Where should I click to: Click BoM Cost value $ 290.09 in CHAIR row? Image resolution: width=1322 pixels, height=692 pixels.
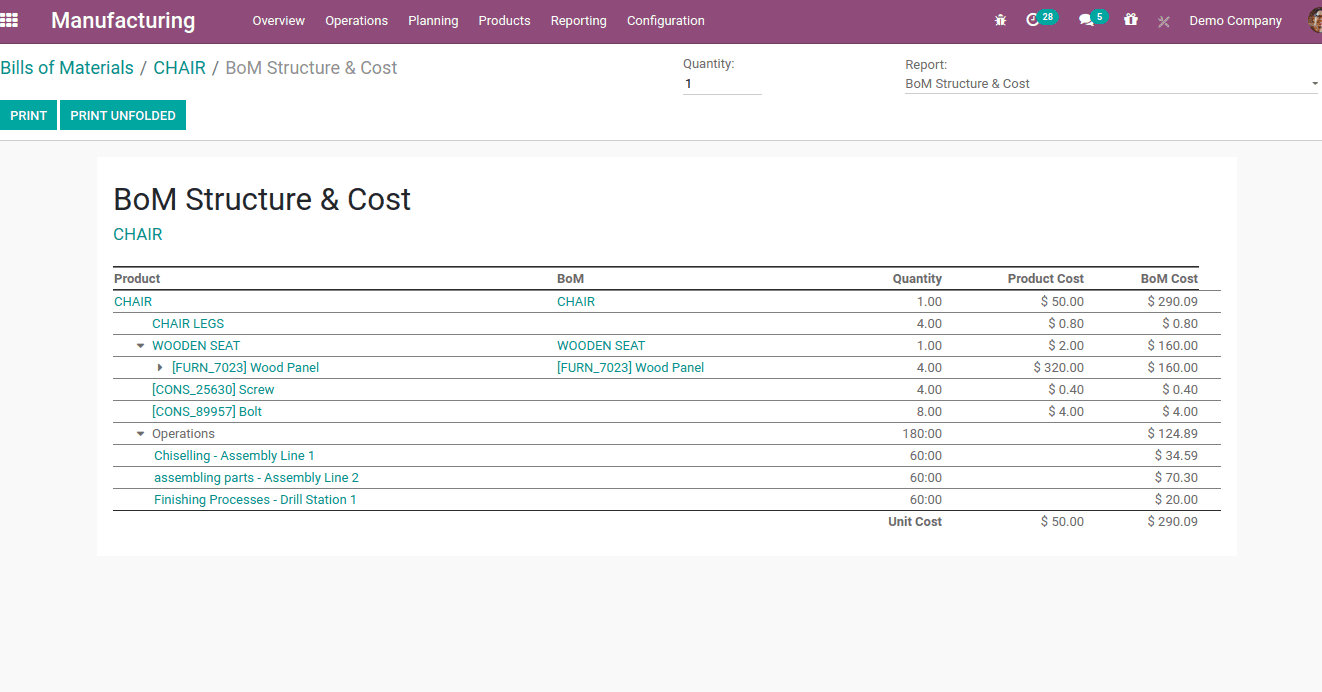1172,302
